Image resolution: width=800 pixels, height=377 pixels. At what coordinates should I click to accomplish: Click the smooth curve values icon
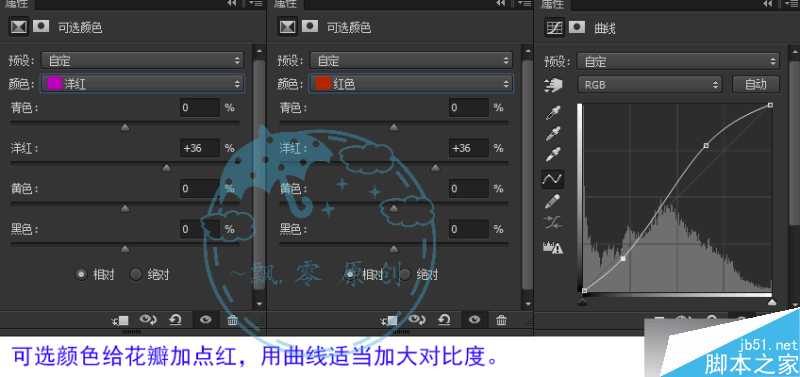pos(553,223)
